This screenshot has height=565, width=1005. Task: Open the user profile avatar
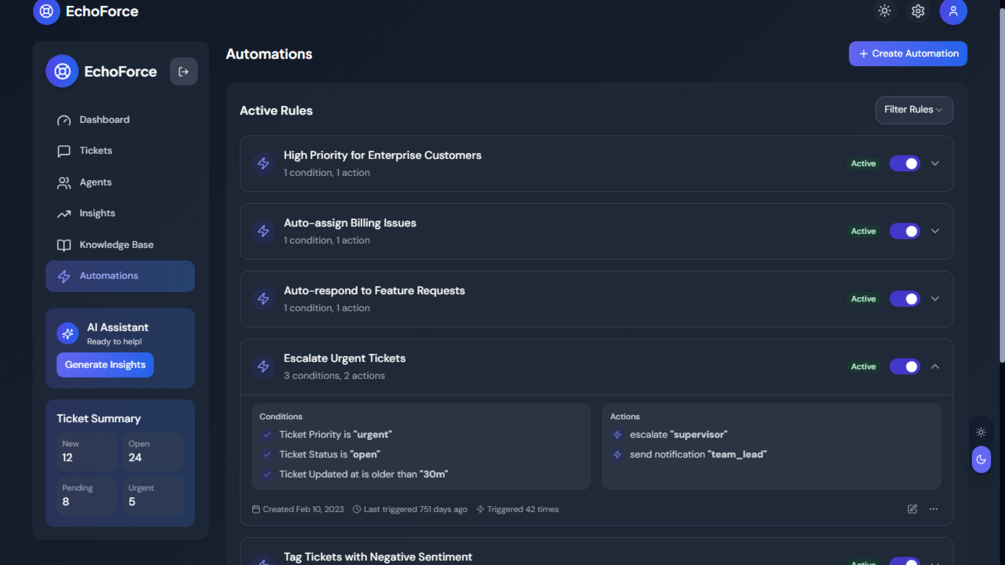(953, 12)
